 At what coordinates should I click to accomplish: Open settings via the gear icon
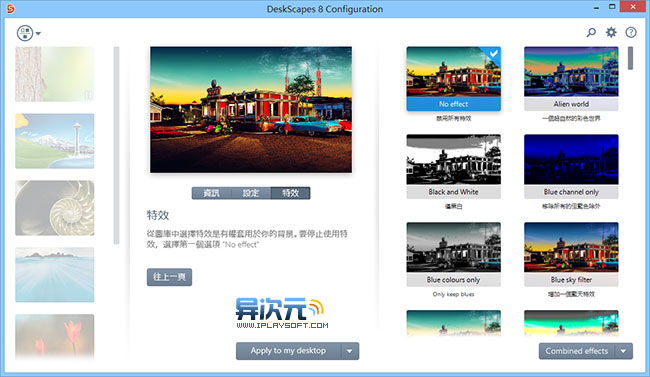tap(611, 32)
